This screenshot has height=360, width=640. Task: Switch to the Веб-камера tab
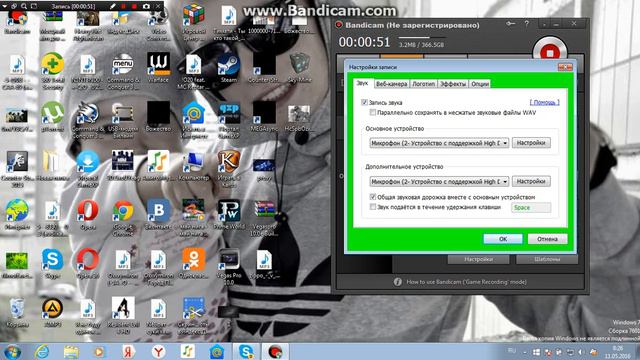point(391,84)
